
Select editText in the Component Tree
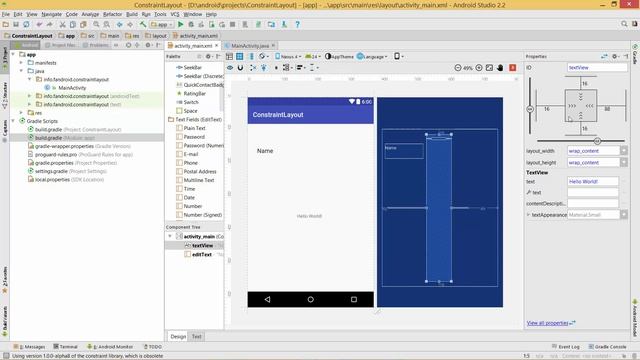click(x=202, y=254)
